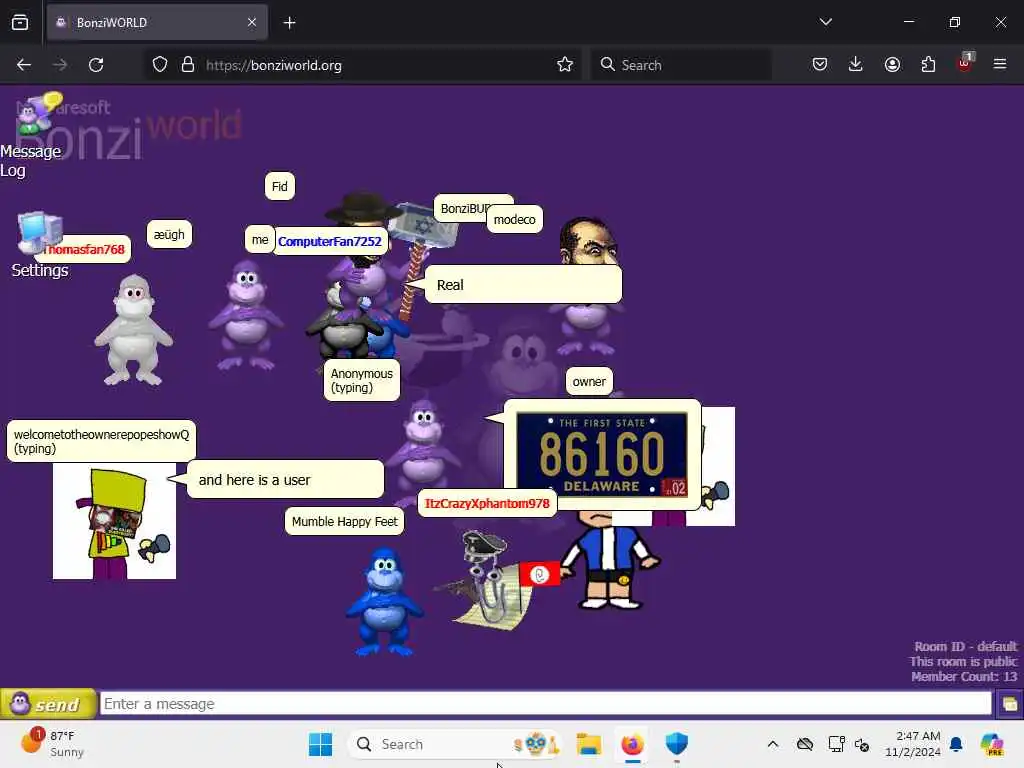Open the list all tabs dropdown
The image size is (1024, 768).
coord(825,22)
